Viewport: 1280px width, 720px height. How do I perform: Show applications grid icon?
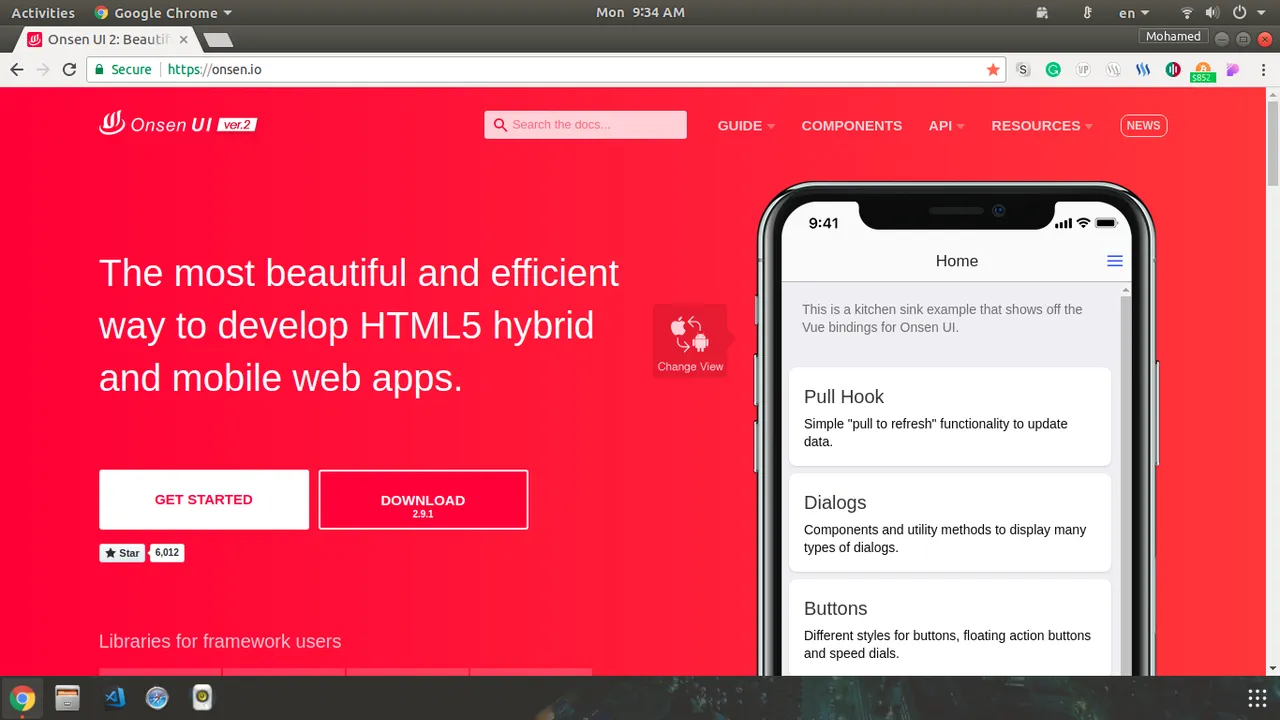click(1257, 697)
